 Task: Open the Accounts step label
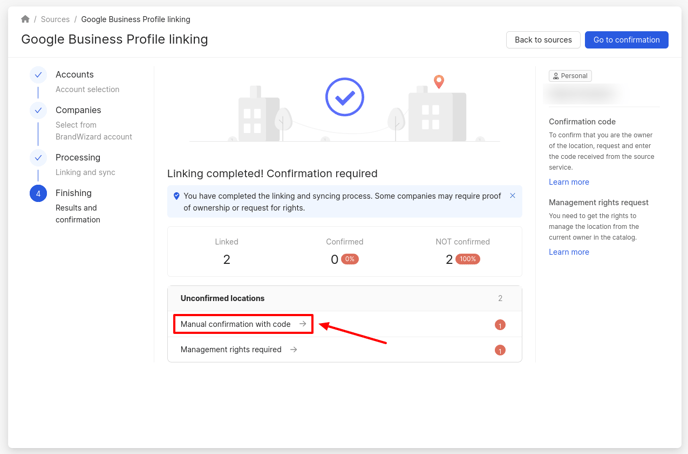(x=75, y=75)
